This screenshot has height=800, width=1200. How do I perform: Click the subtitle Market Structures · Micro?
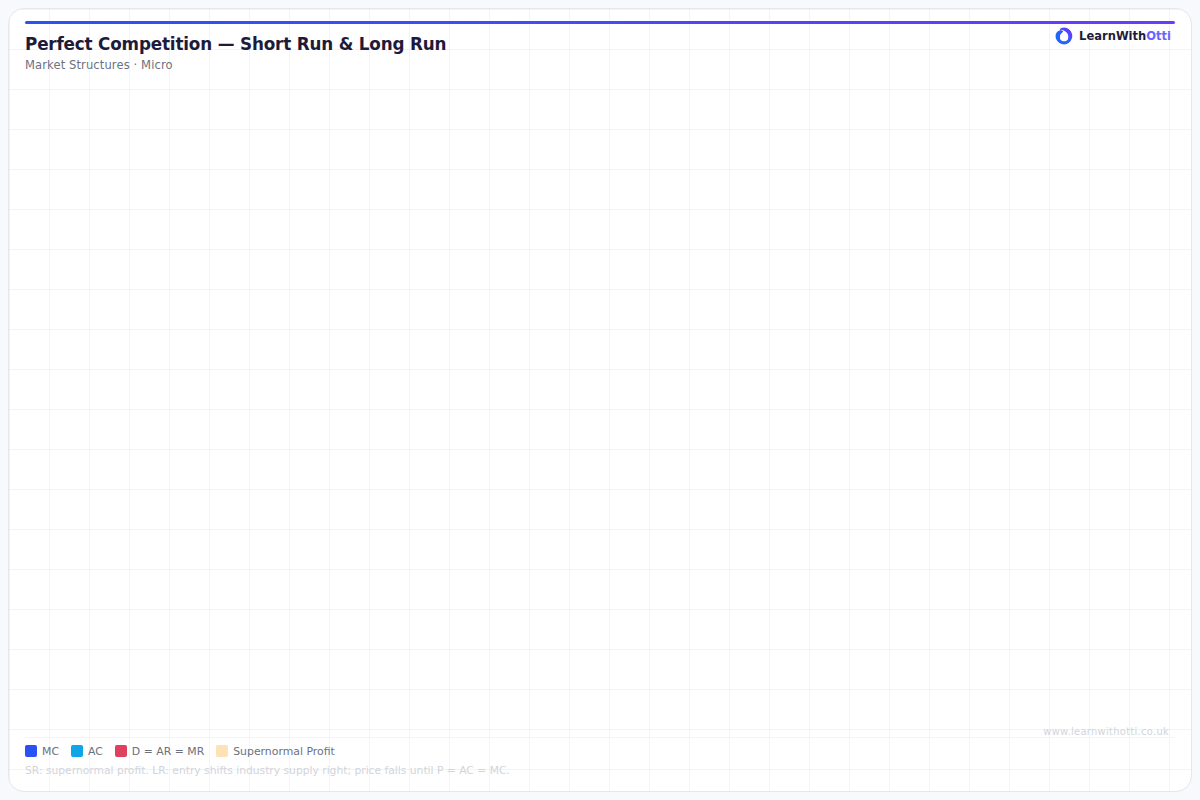(x=99, y=65)
